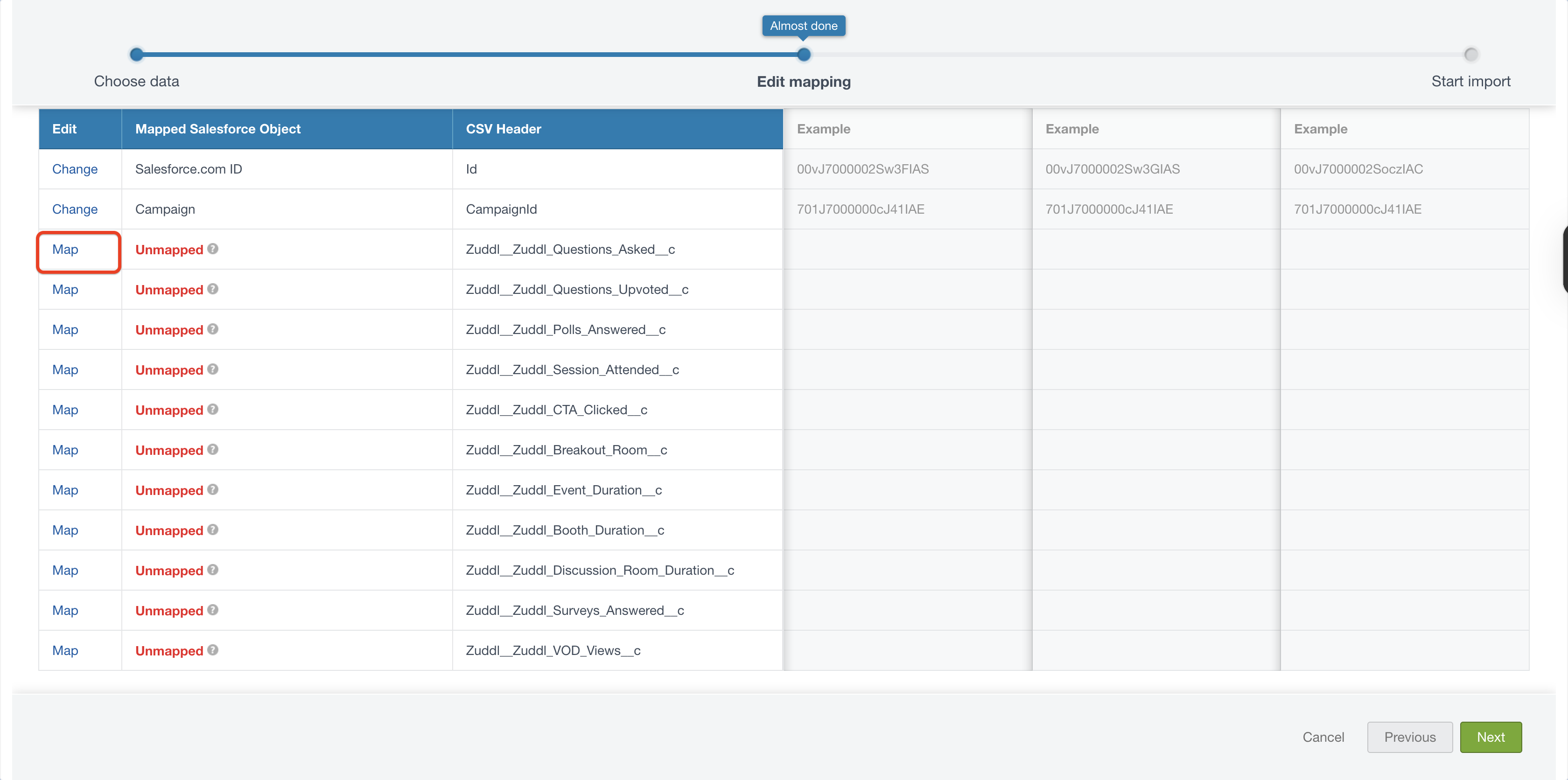Click help icon in Zuddl_Event_Duration row
The image size is (1568, 780).
212,490
